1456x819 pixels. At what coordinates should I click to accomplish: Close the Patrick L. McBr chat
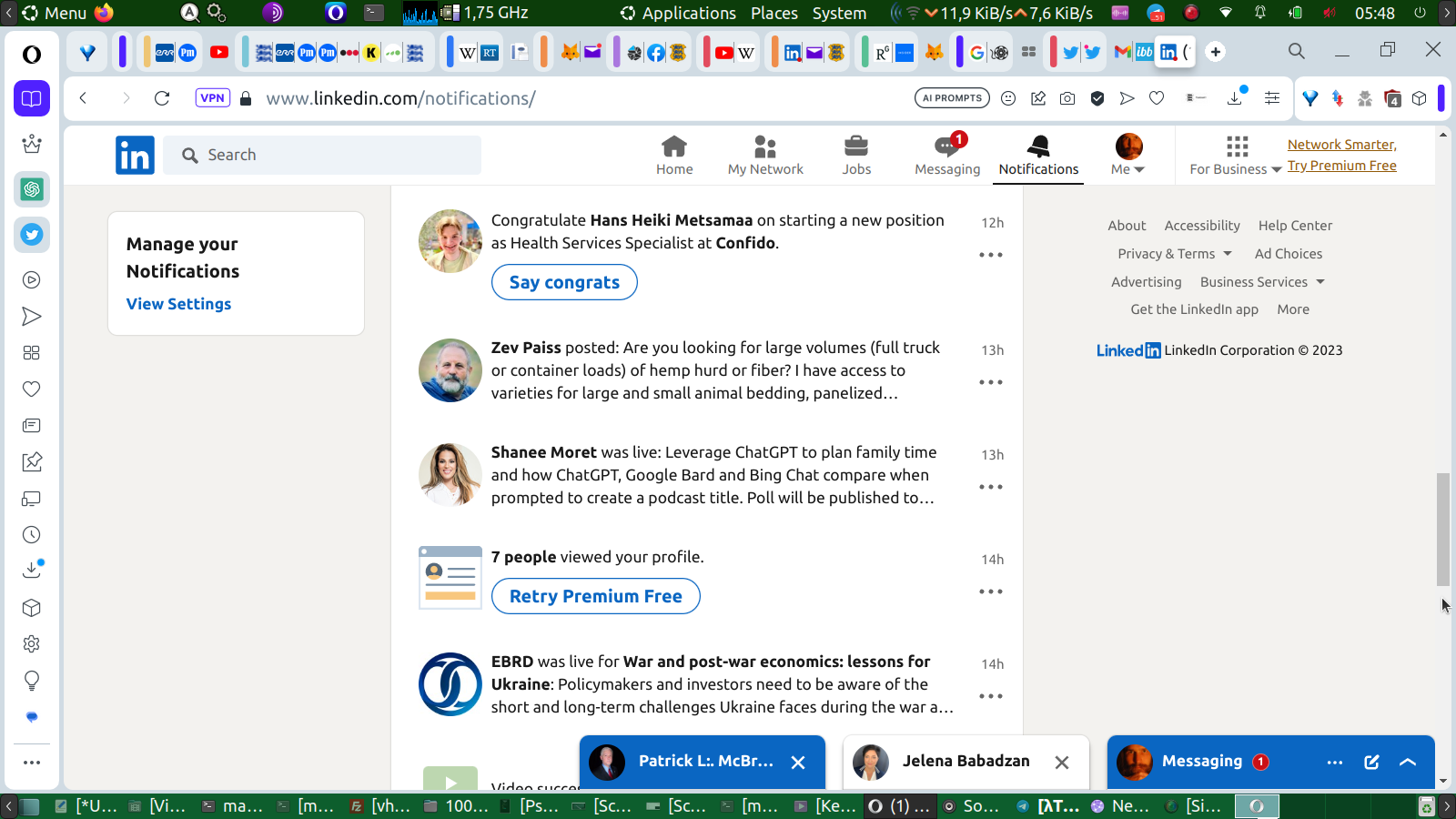pos(798,763)
